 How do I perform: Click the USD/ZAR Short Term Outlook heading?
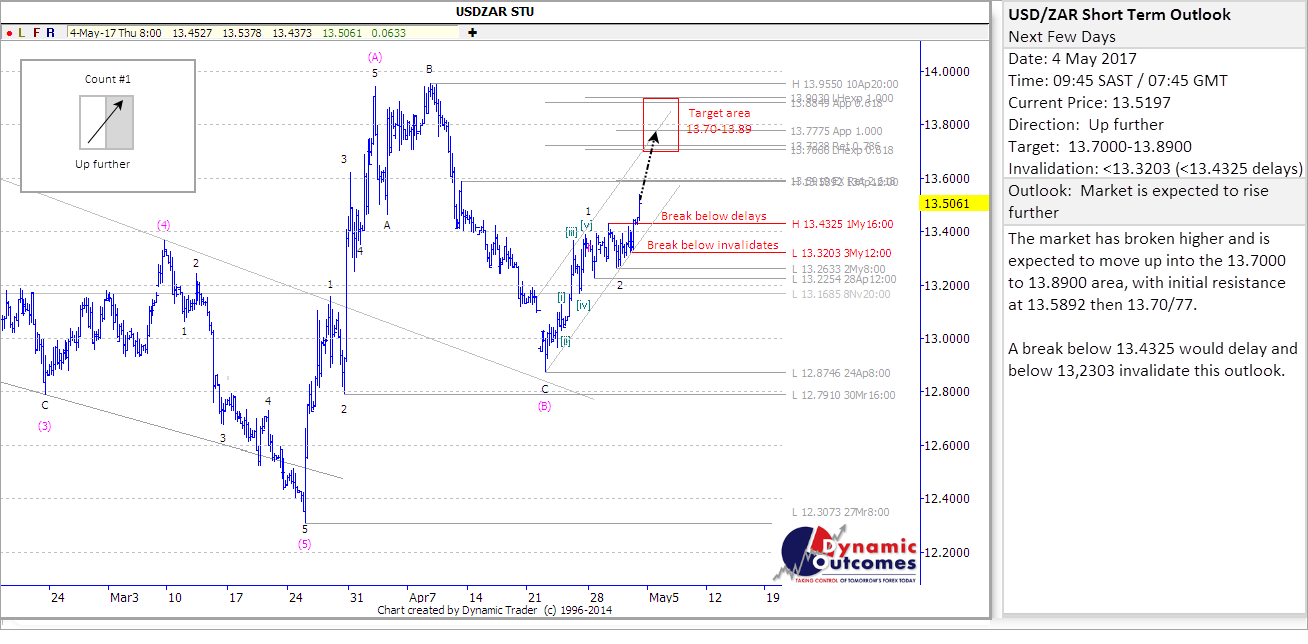click(1120, 15)
